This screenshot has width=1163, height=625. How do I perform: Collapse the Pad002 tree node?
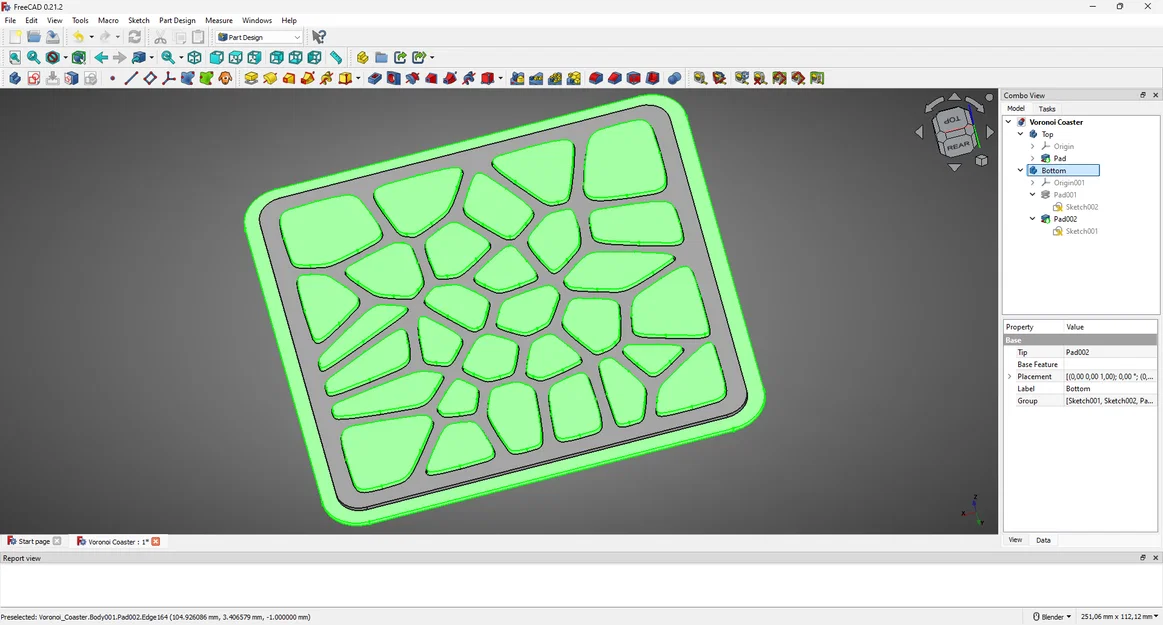click(x=1032, y=219)
